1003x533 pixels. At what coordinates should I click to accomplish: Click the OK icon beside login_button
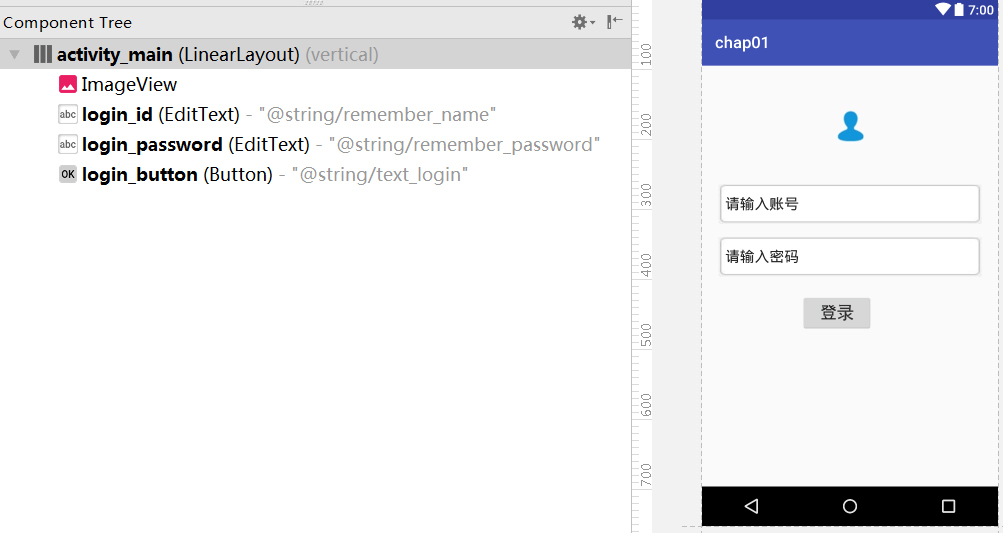pos(68,175)
